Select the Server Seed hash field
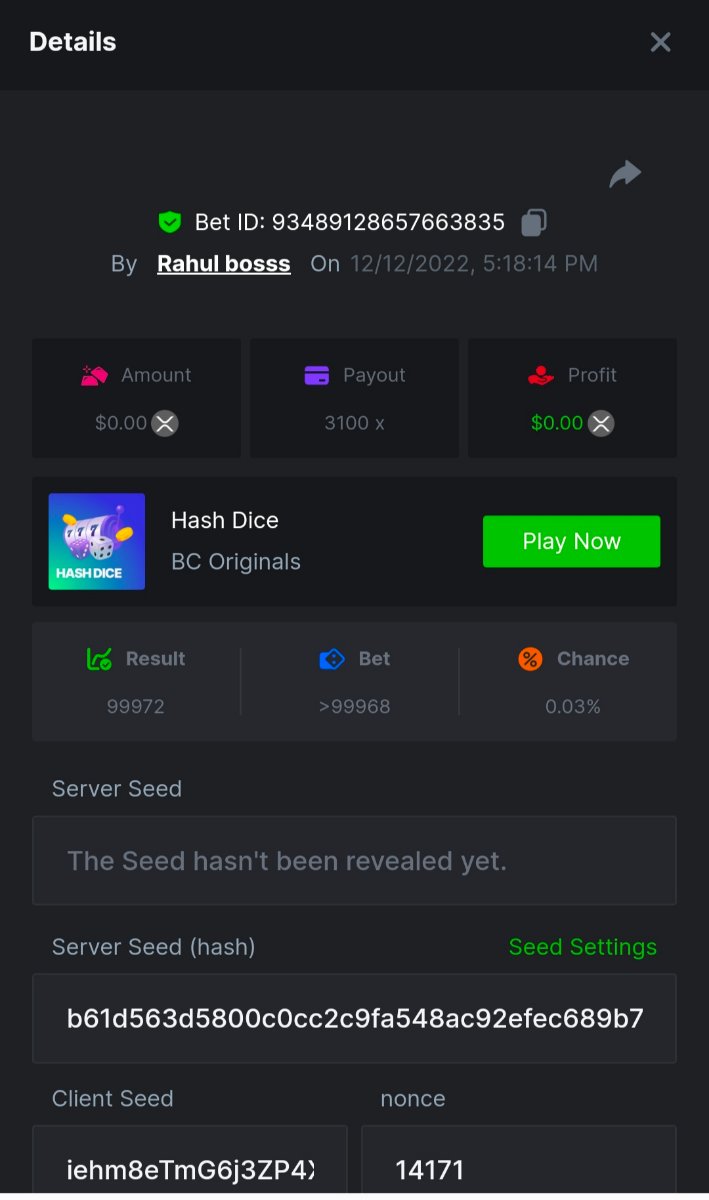 (x=354, y=1019)
